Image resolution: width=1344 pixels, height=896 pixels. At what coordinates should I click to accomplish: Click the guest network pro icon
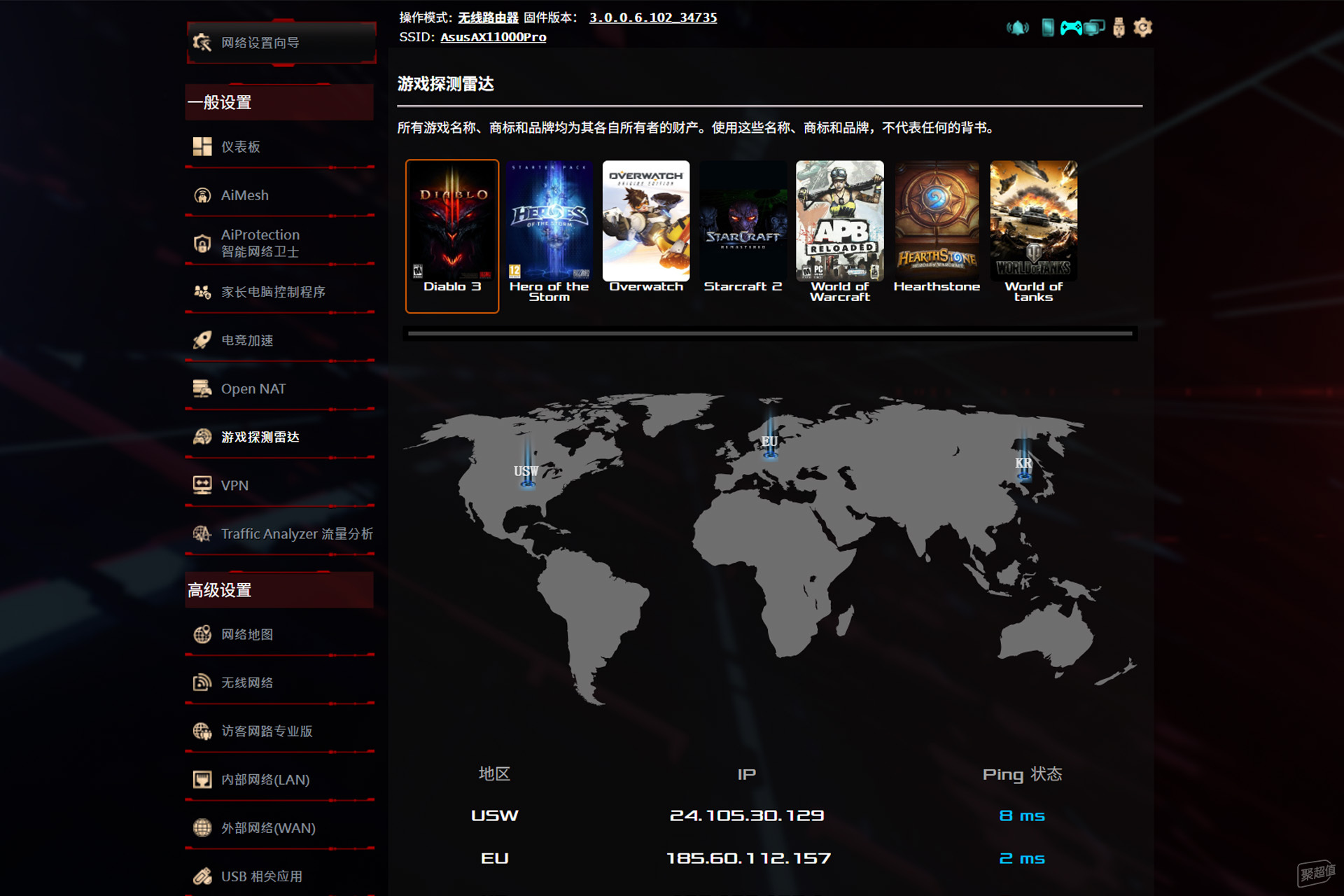(202, 731)
